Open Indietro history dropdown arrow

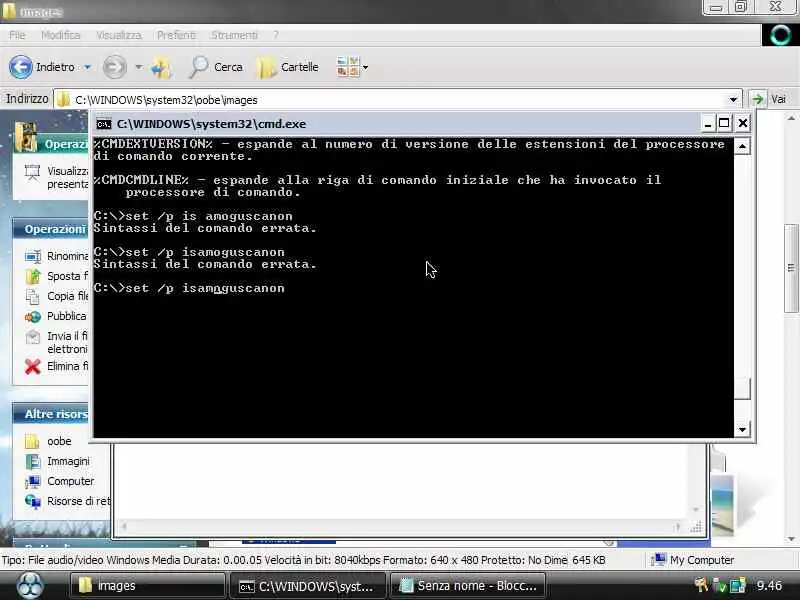tap(88, 67)
